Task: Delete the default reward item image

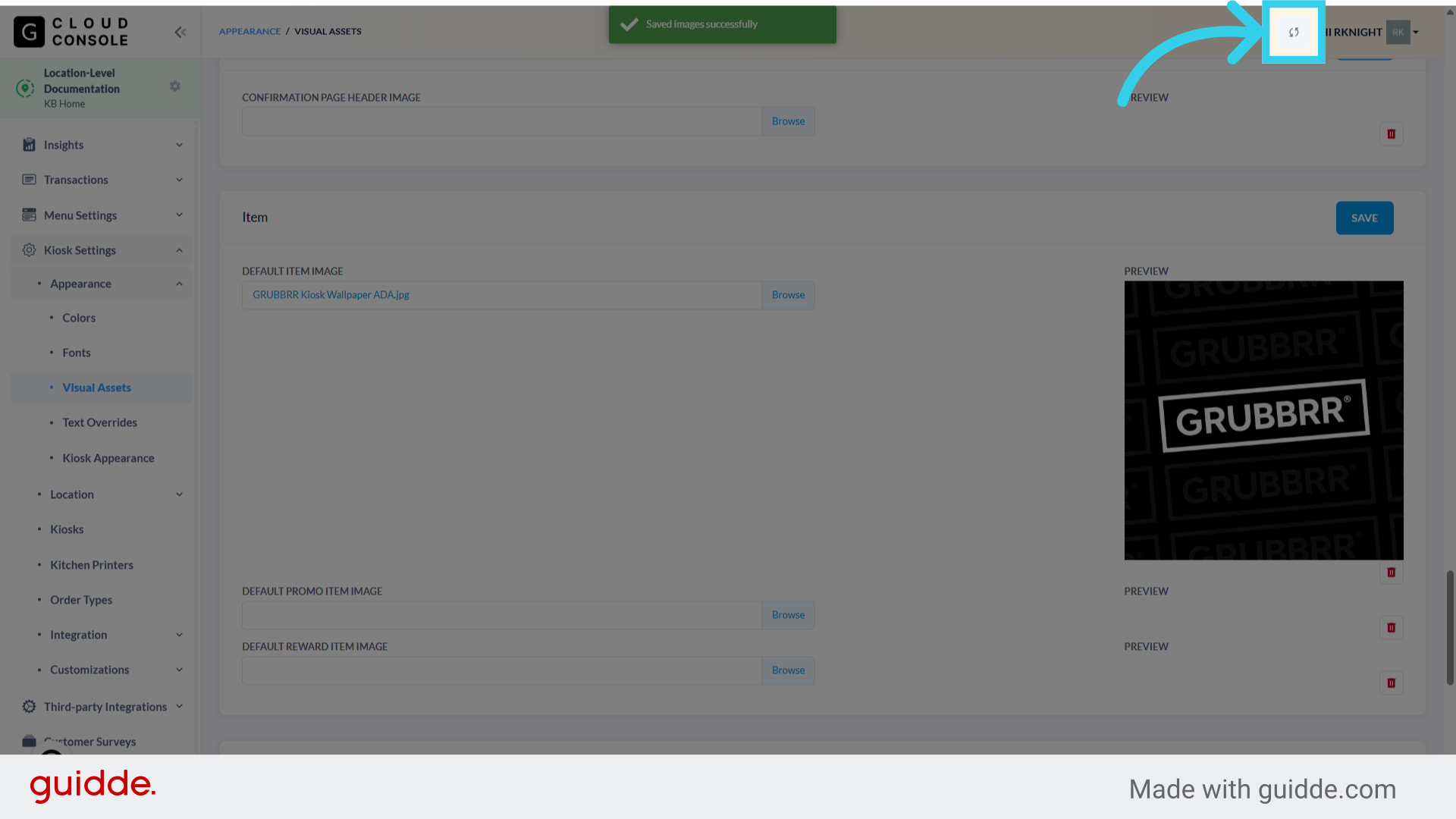Action: (1391, 683)
